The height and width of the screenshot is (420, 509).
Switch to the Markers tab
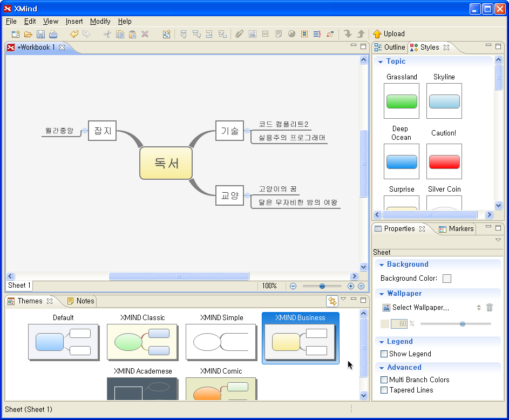point(456,229)
